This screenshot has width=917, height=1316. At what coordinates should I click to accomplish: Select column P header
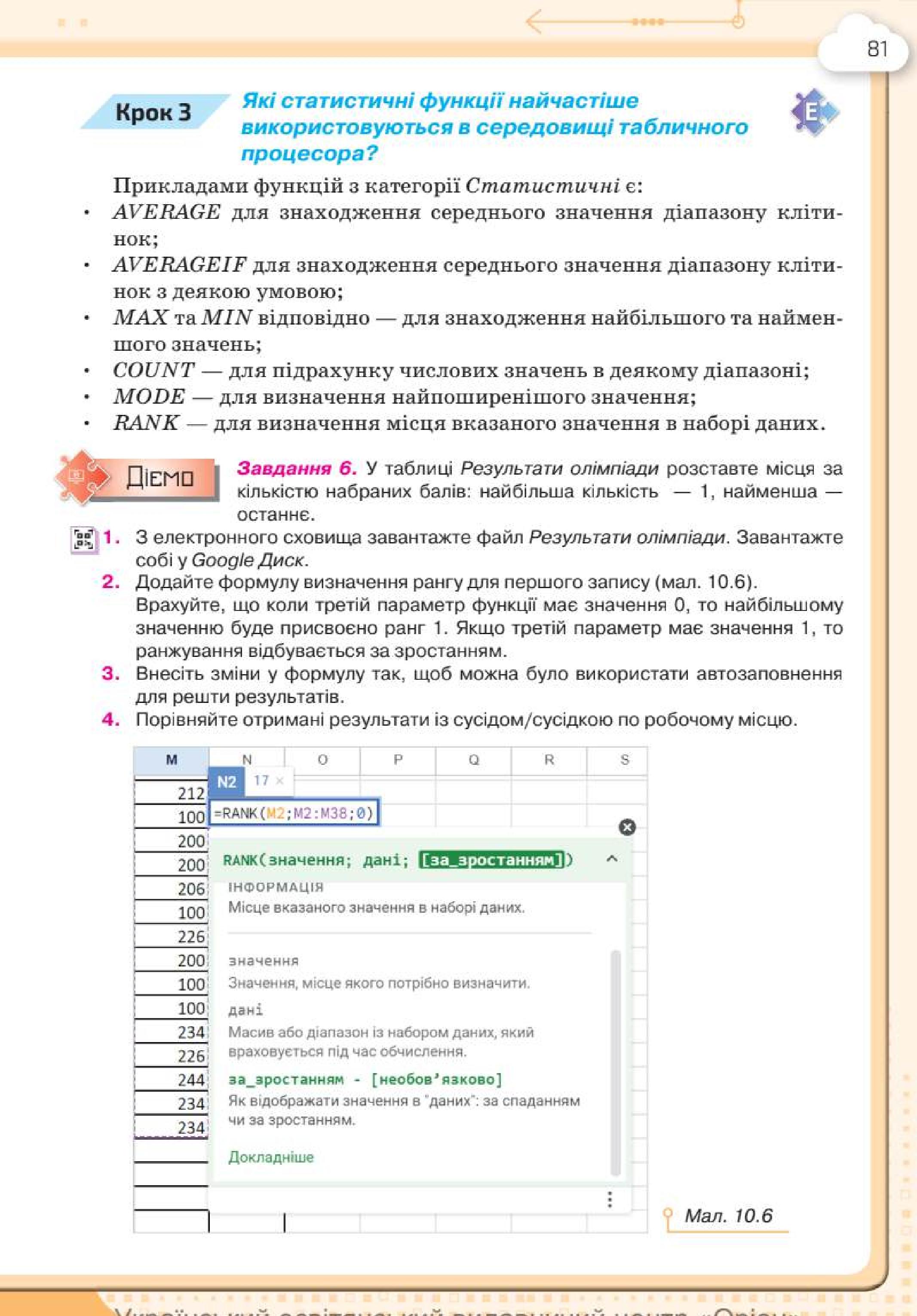pos(398,760)
